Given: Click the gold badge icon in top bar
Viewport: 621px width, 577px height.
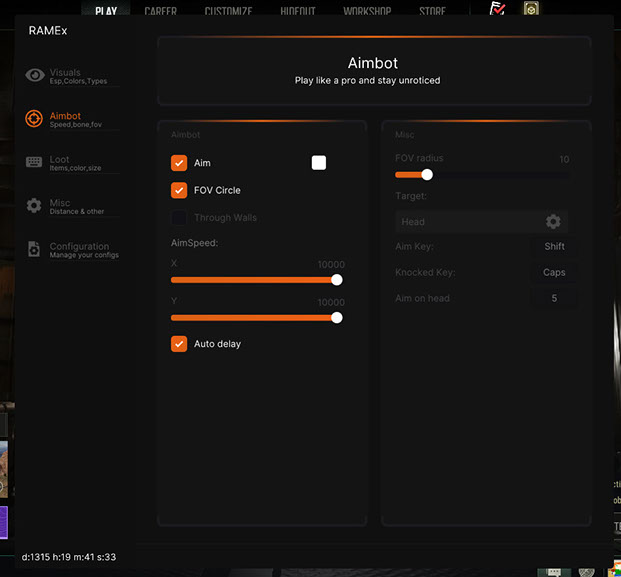Looking at the screenshot, I should [531, 10].
